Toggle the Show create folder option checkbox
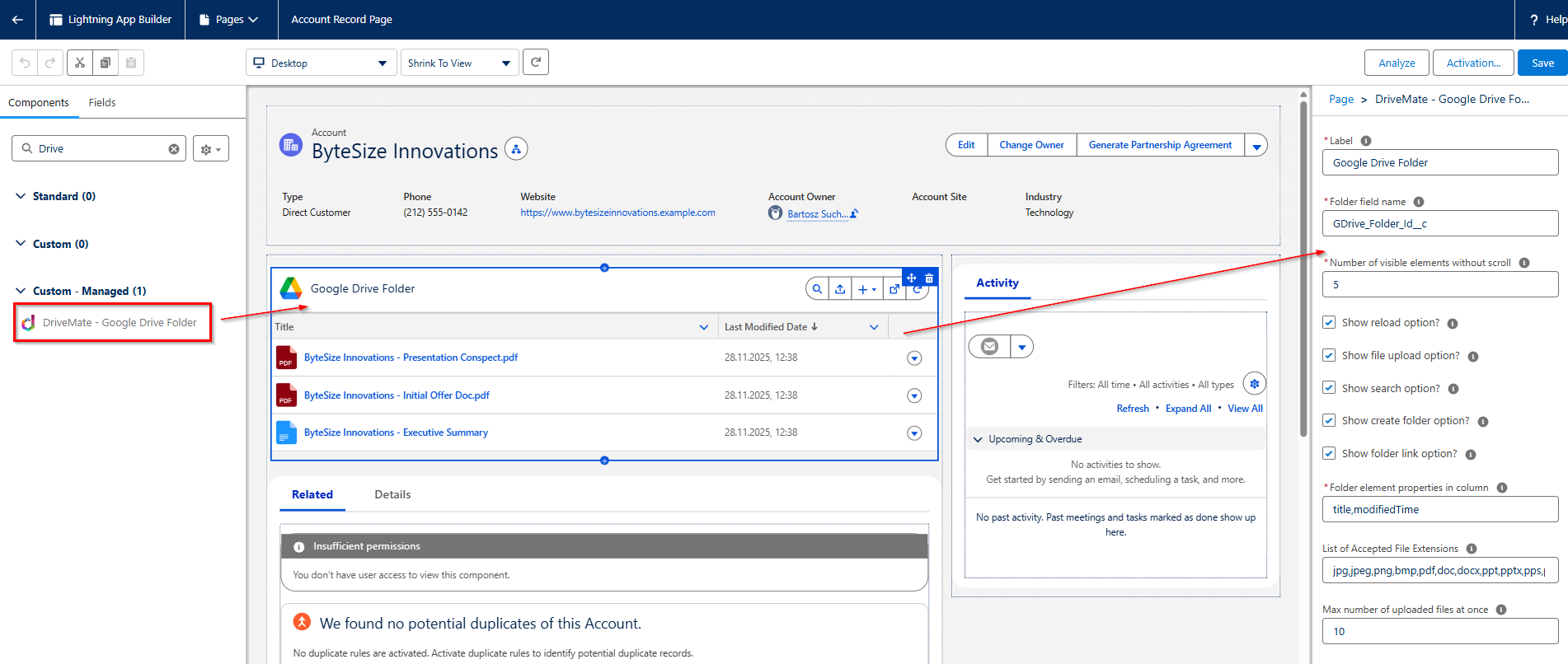Viewport: 1568px width, 664px height. 1329,420
